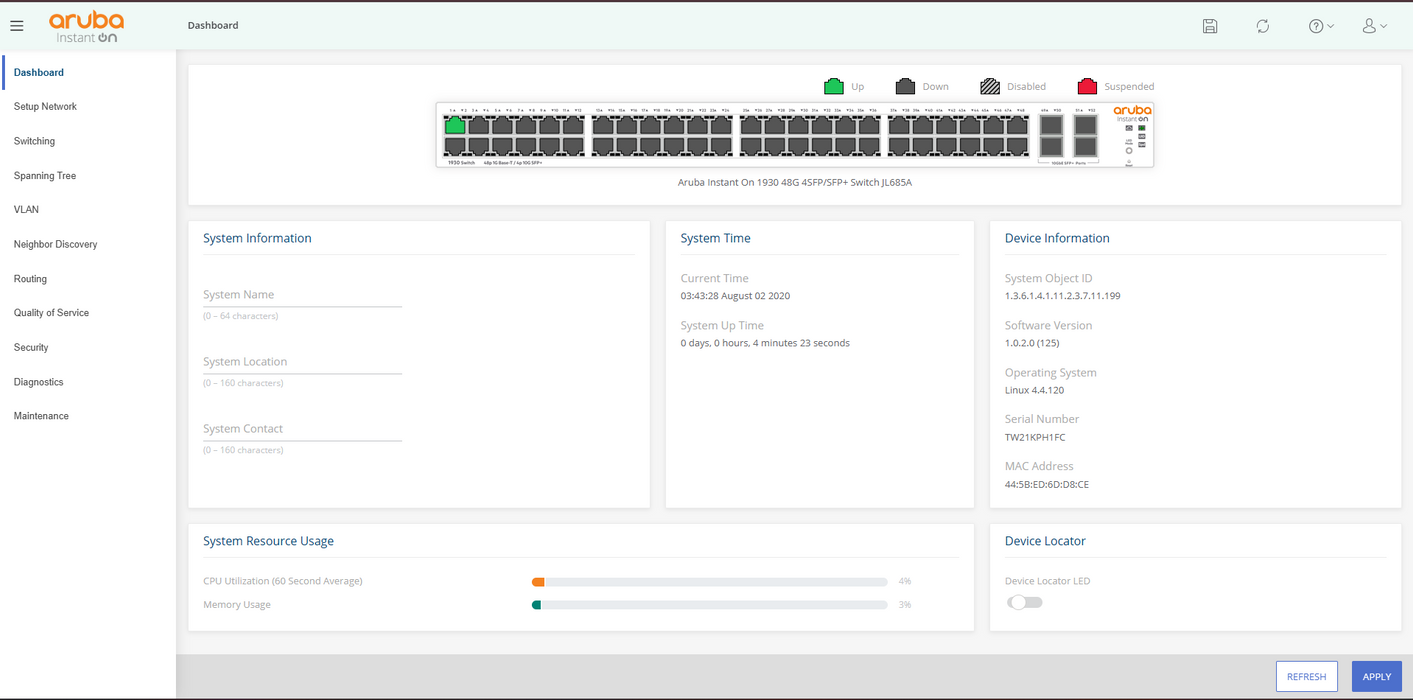Go to Switching section
This screenshot has width=1413, height=700.
34,142
